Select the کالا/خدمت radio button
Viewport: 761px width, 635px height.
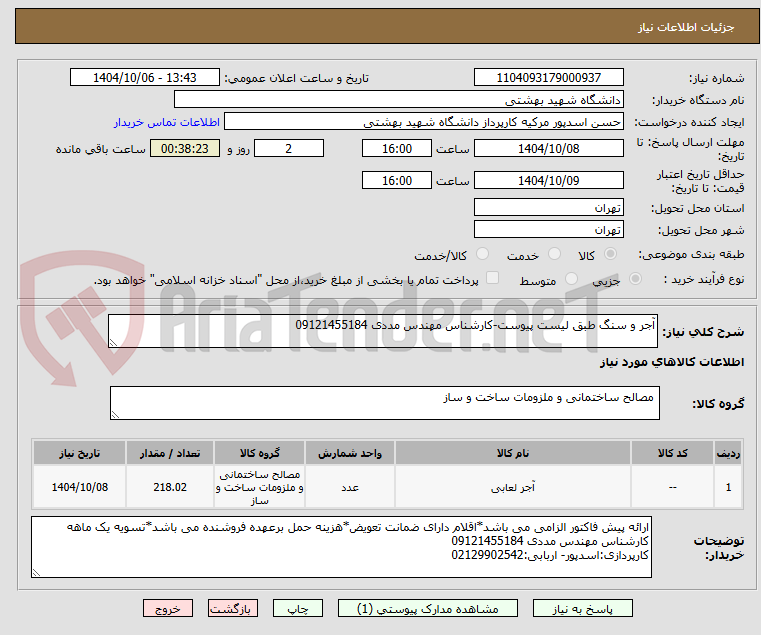coord(482,254)
